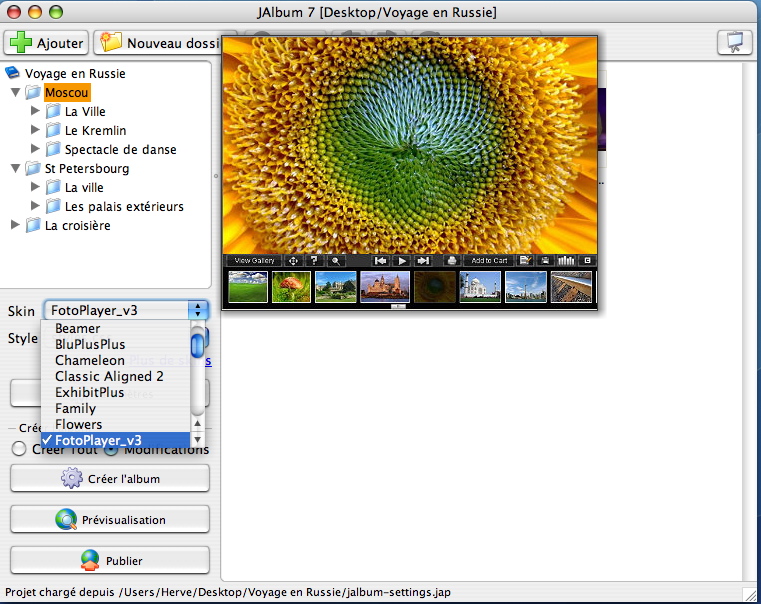Pick the Flowers skin
761x604 pixels.
coord(116,424)
